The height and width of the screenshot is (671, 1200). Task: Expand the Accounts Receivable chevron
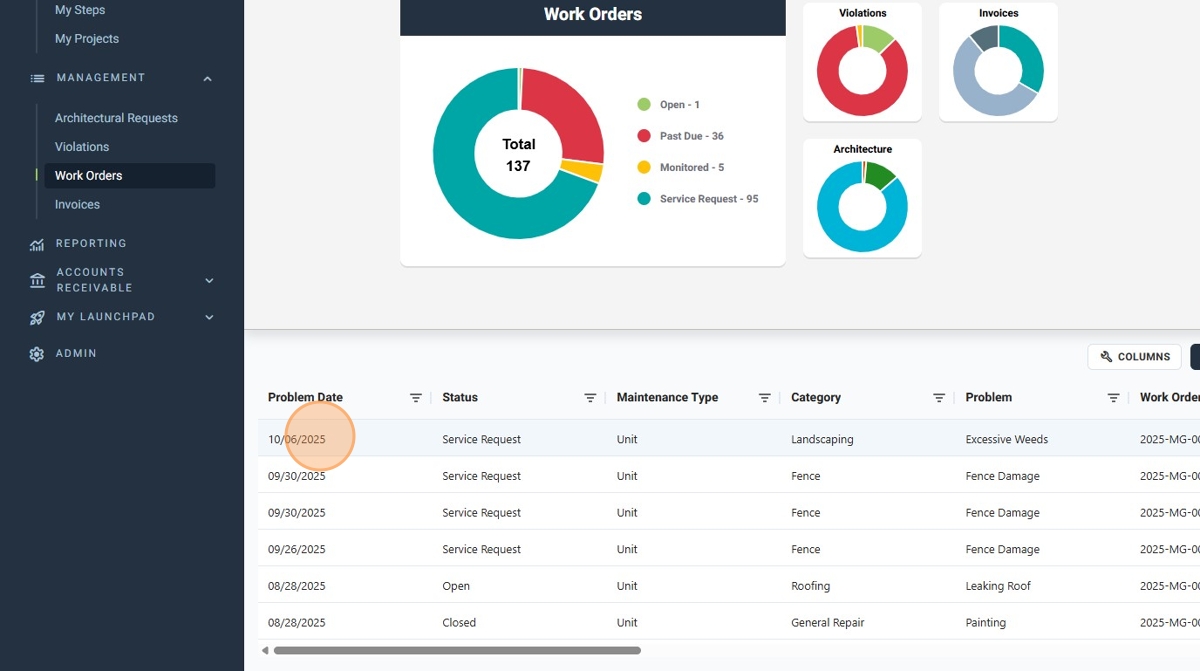point(209,281)
